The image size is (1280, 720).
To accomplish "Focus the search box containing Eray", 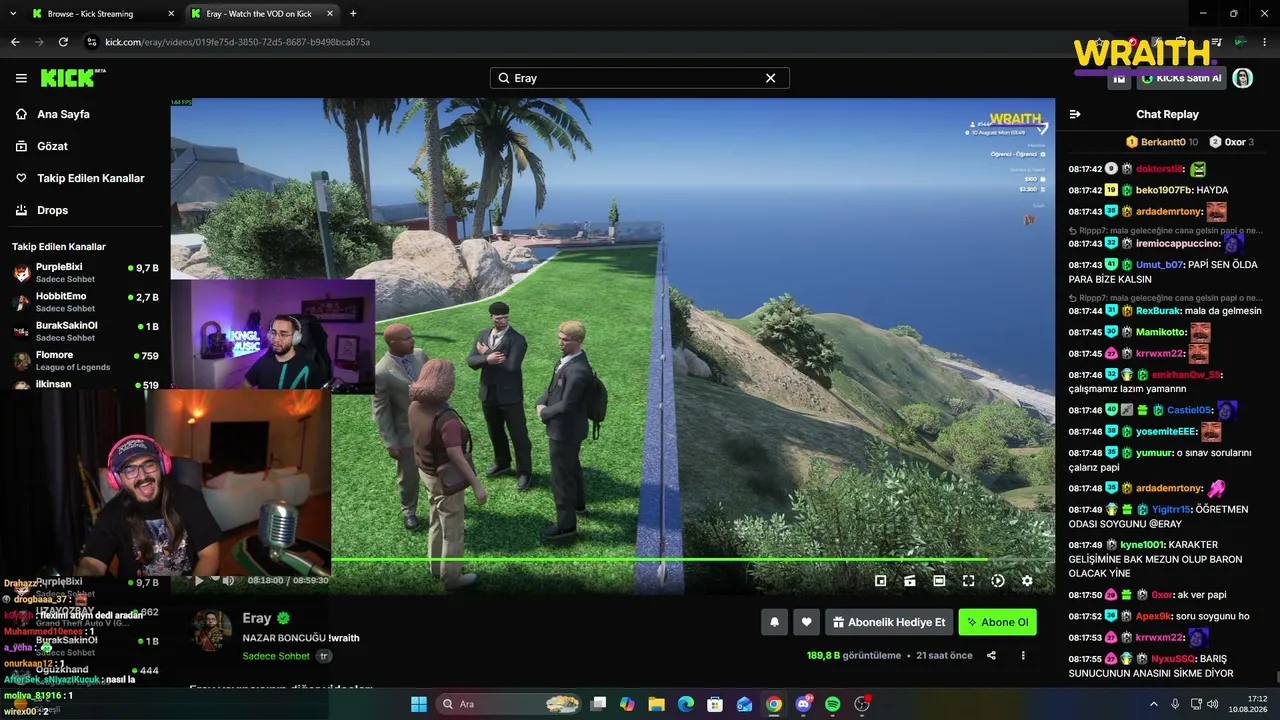I will (639, 78).
